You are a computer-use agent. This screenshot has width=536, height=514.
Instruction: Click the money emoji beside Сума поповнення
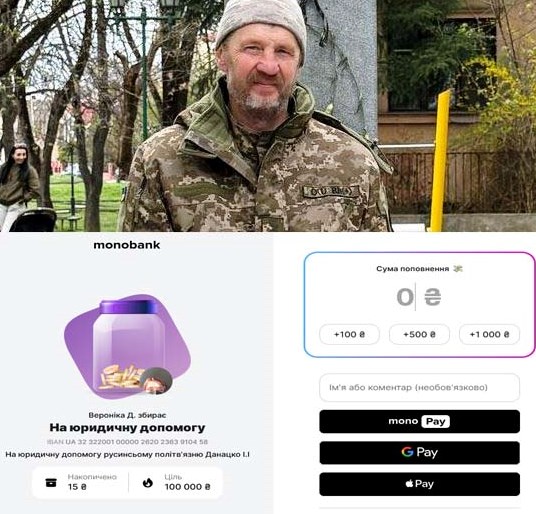pos(458,269)
